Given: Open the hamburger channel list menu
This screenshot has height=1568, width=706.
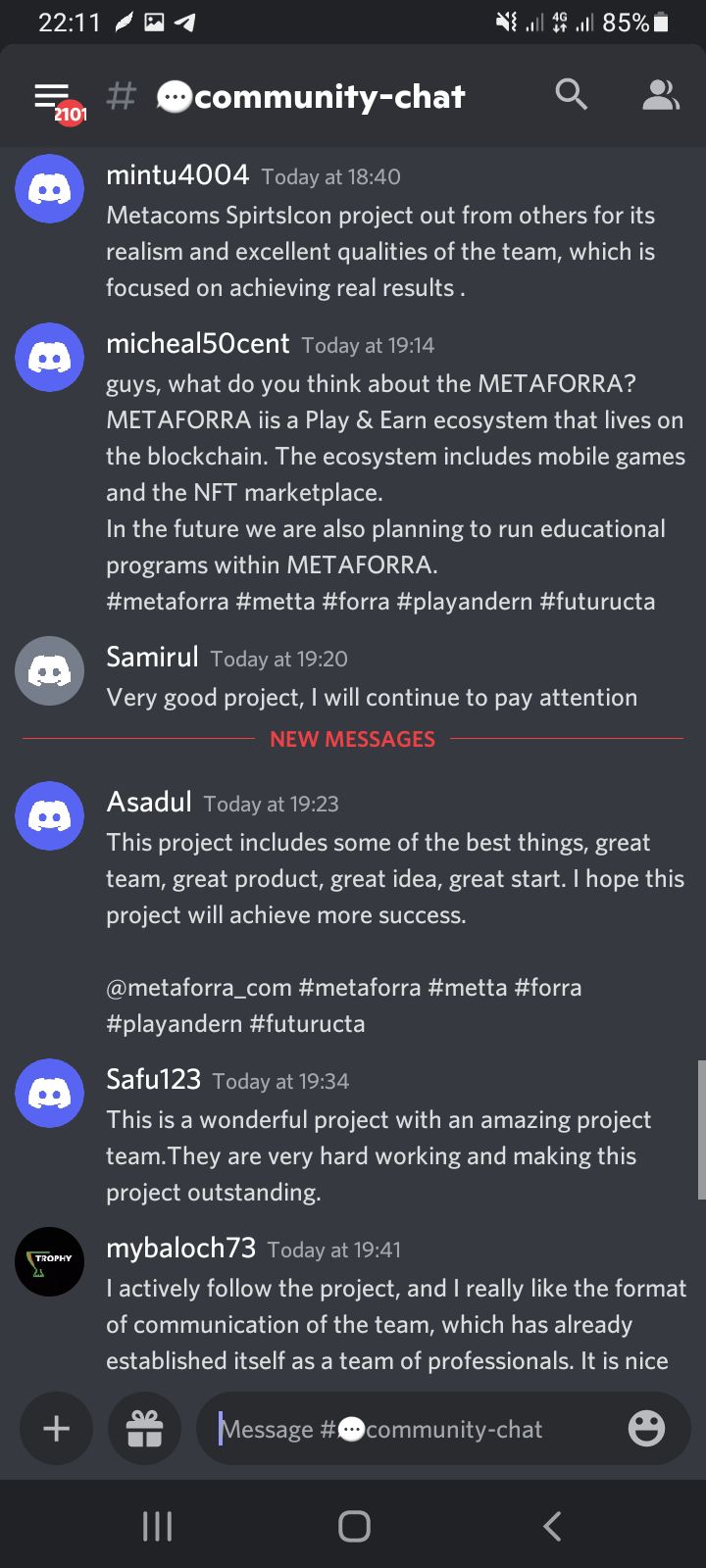Looking at the screenshot, I should point(53,96).
